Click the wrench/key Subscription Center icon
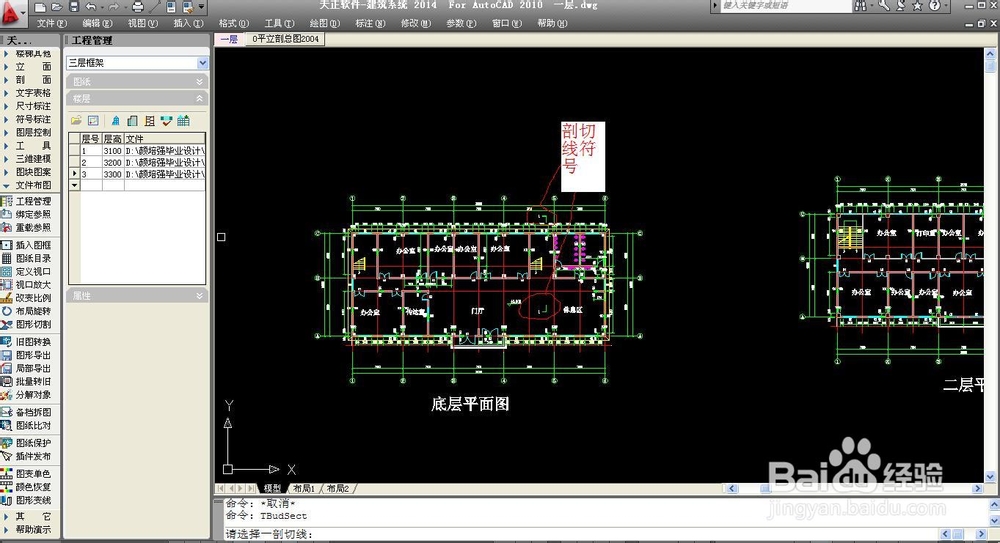 [x=884, y=6]
